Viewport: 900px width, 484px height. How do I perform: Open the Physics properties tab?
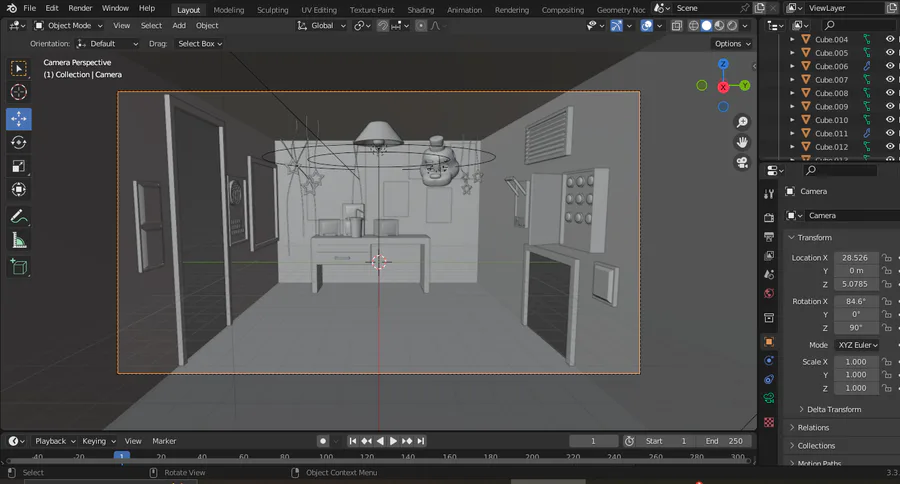(x=769, y=361)
